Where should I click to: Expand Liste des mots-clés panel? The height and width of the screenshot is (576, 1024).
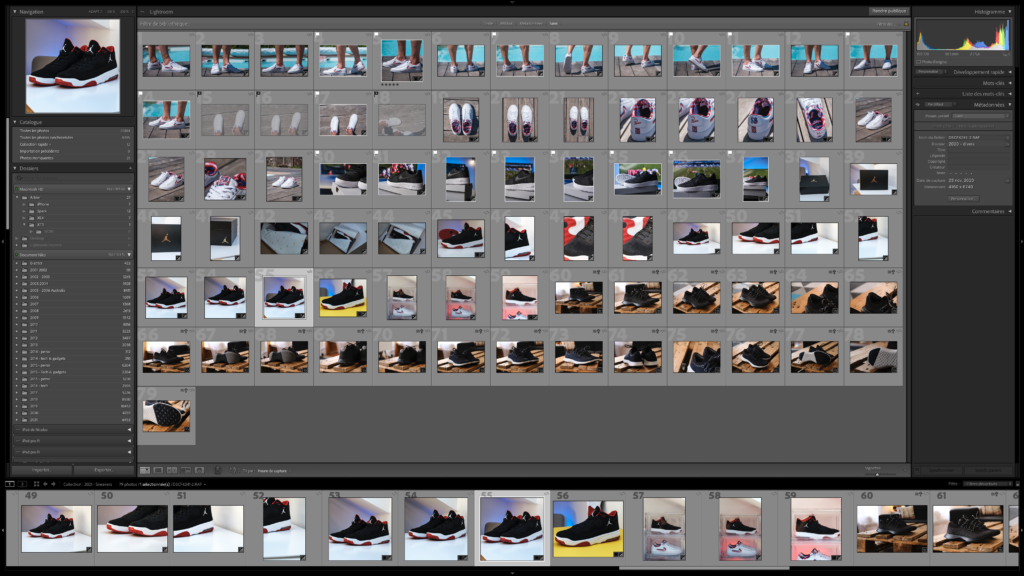tap(1010, 94)
